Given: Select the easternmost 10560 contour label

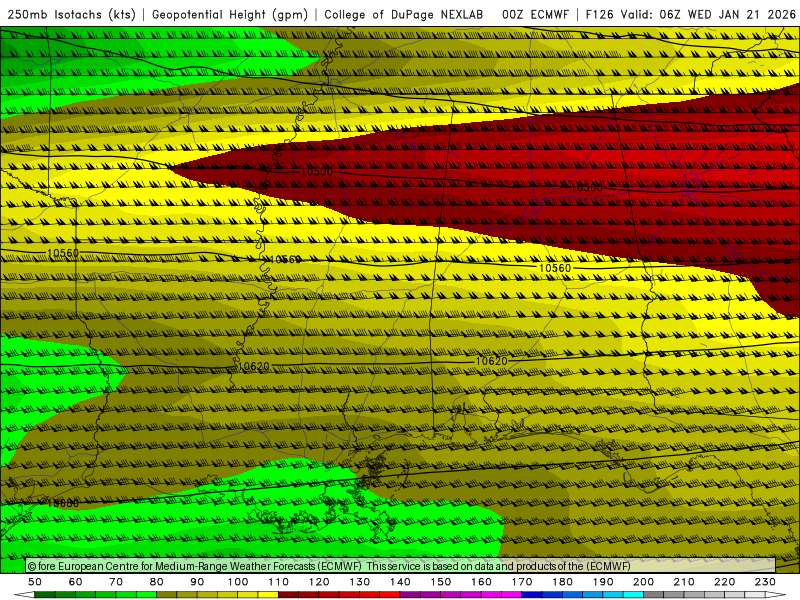Looking at the screenshot, I should click(555, 268).
